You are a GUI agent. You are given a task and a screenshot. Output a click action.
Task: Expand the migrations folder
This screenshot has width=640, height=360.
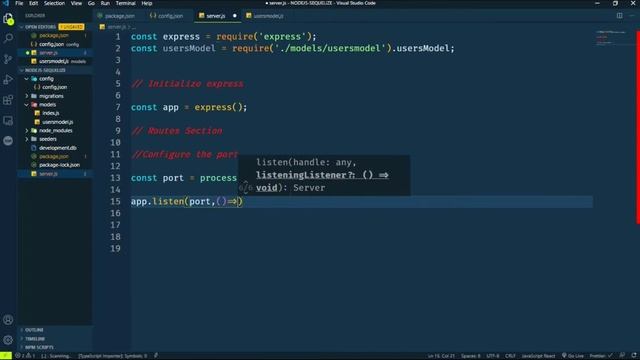click(x=27, y=96)
